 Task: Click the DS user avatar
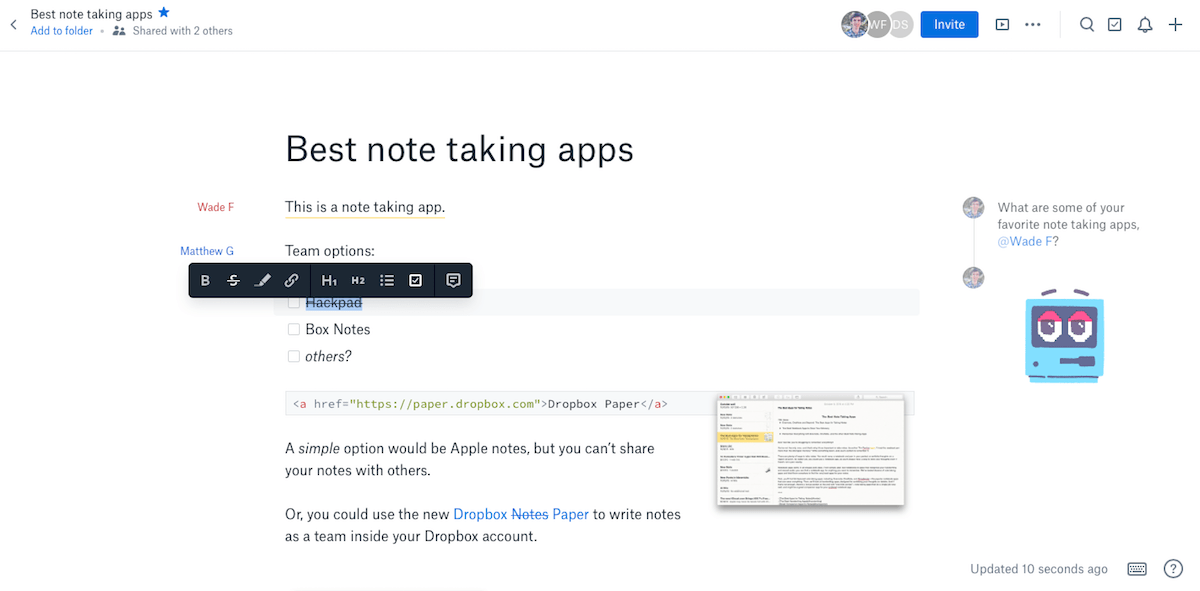pos(901,25)
